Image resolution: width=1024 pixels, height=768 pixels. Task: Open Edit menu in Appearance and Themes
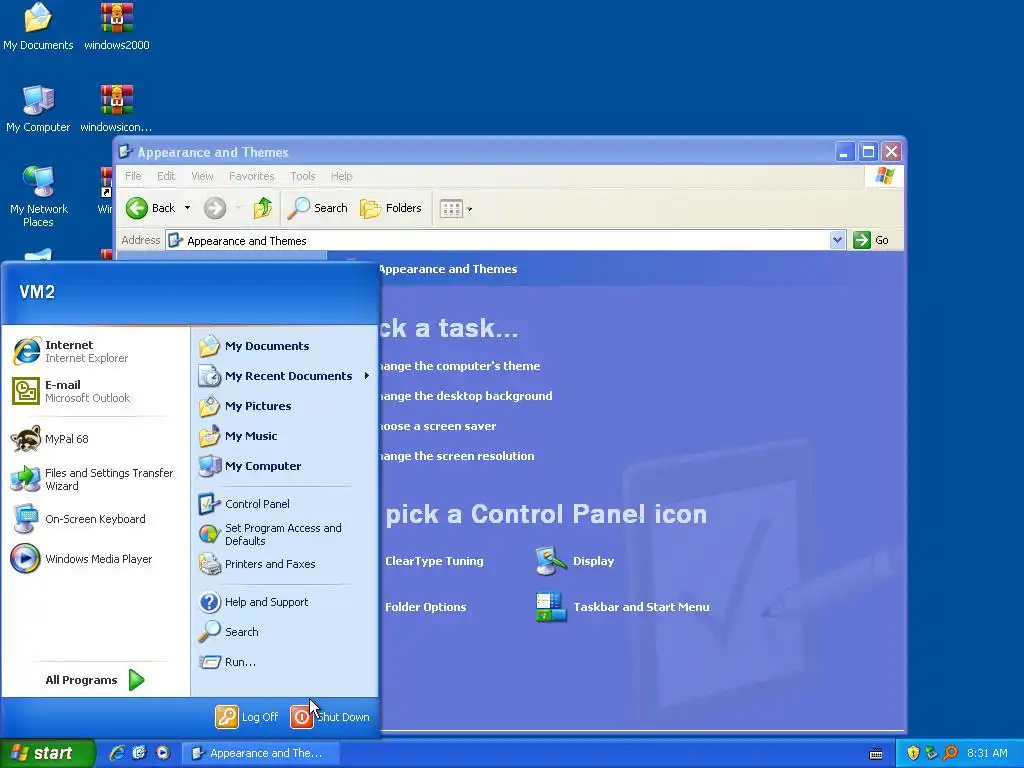[166, 176]
